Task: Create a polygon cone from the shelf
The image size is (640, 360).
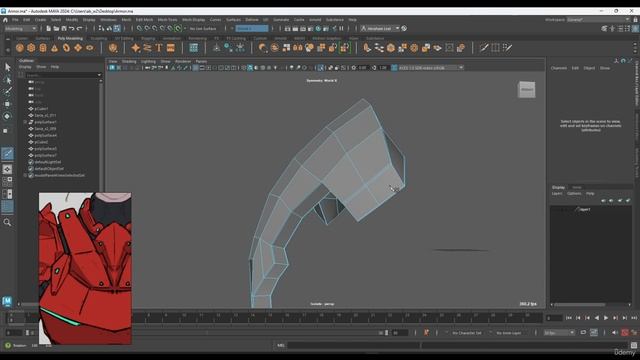Action: 54,48
